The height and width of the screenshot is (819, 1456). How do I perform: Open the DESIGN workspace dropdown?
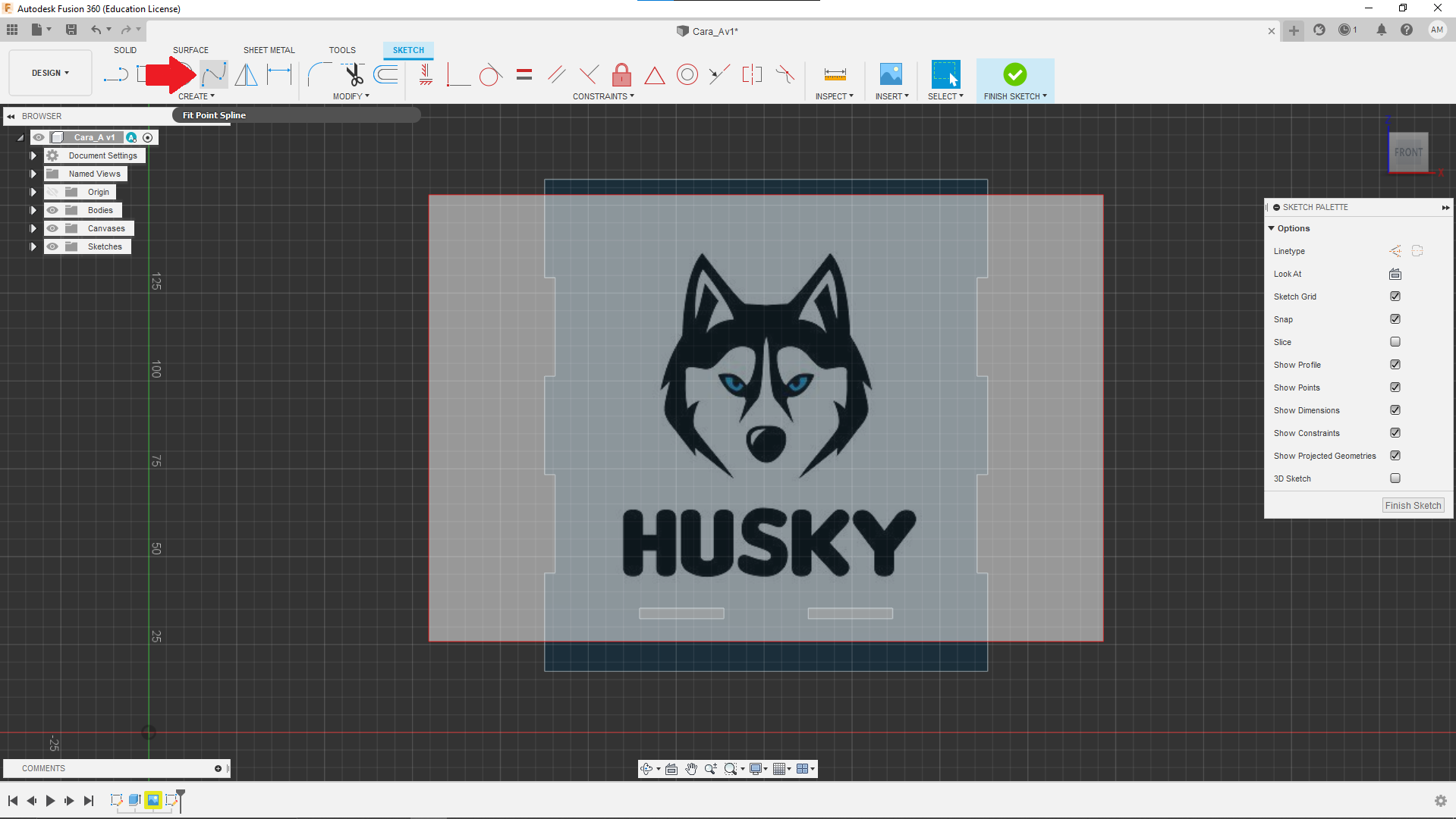coord(50,73)
